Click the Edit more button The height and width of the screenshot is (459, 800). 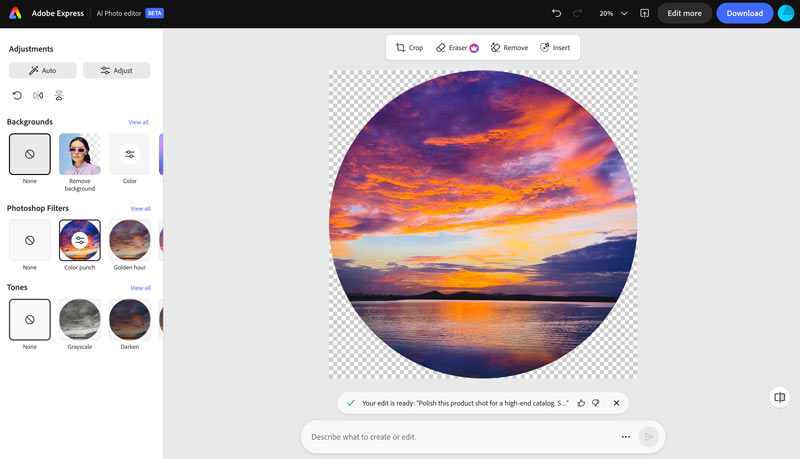[x=684, y=13]
